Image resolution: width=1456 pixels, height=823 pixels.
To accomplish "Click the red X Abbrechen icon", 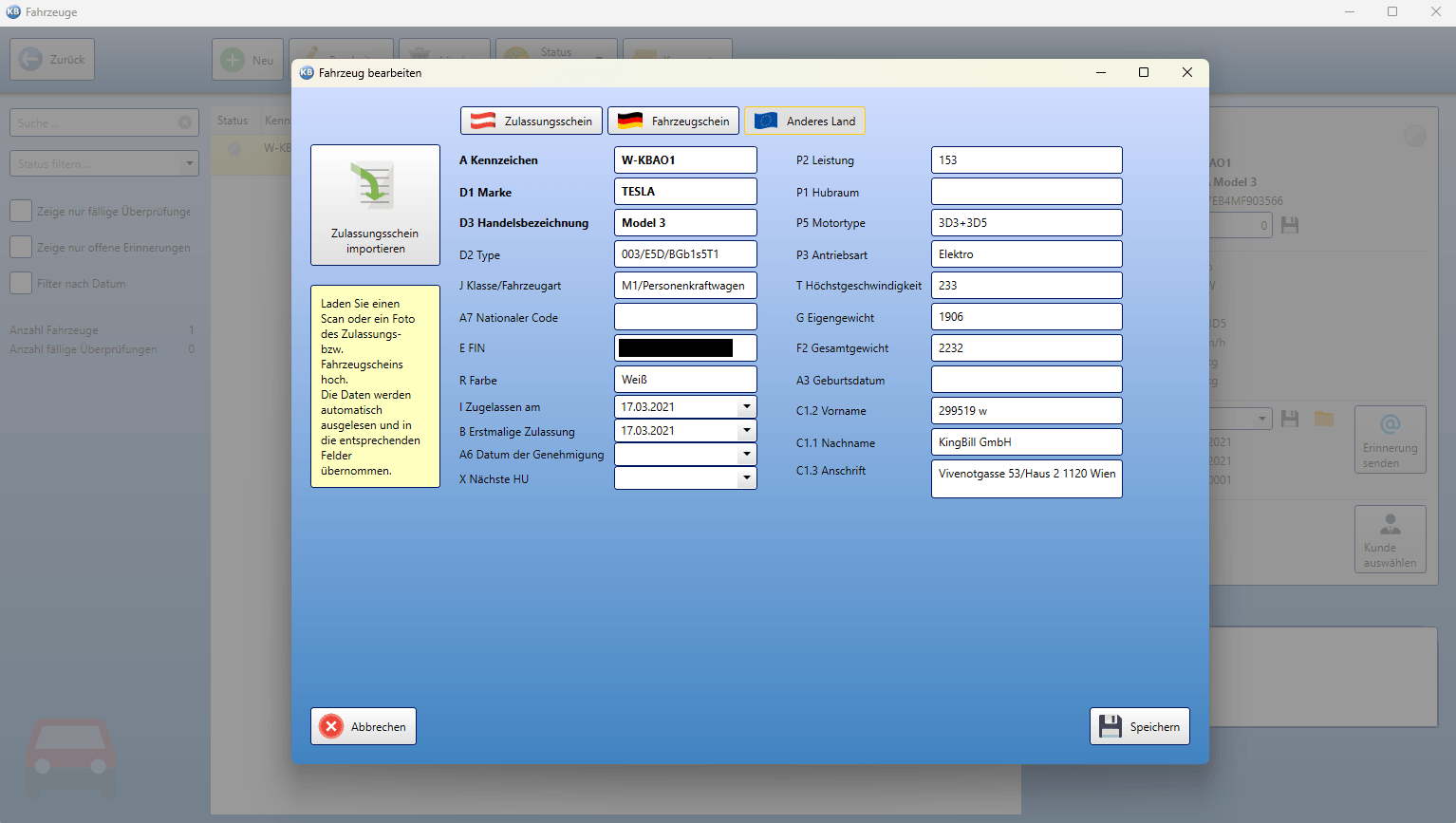I will coord(331,726).
